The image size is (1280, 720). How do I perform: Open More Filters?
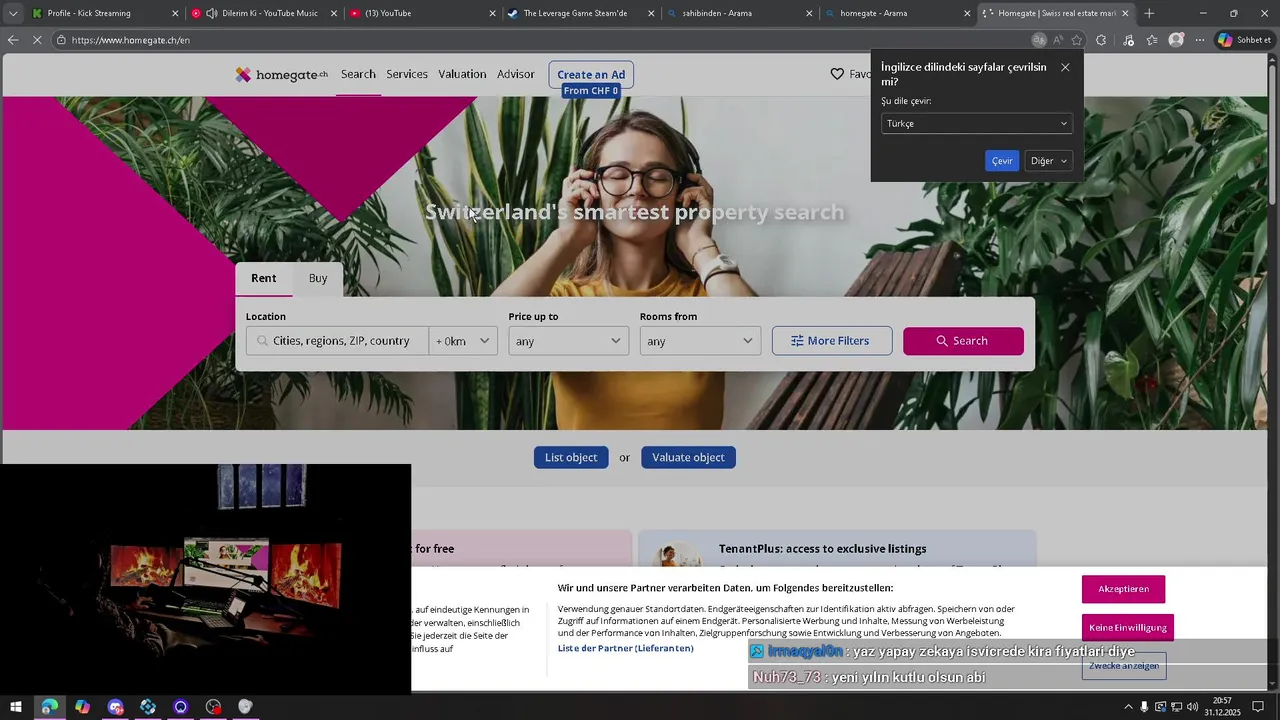point(832,341)
